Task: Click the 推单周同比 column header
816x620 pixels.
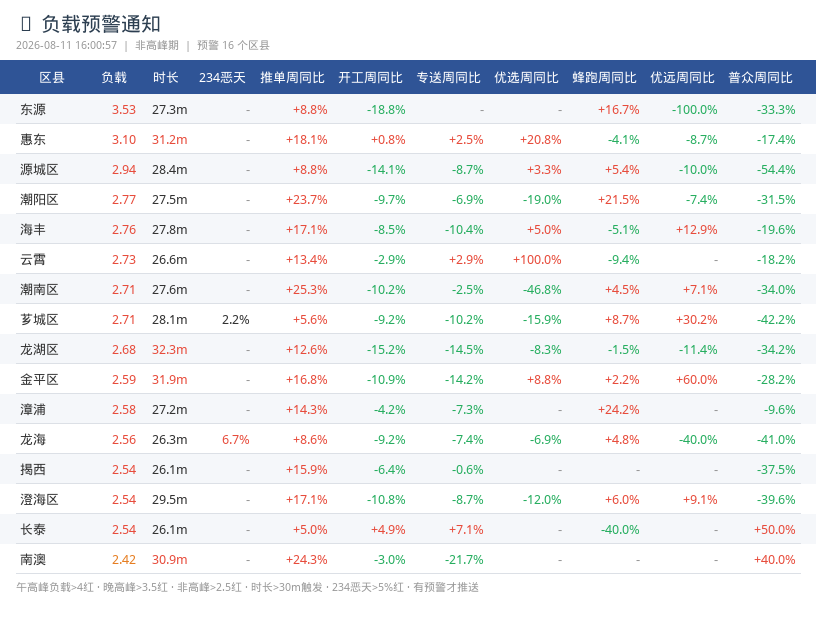Action: pyautogui.click(x=292, y=78)
